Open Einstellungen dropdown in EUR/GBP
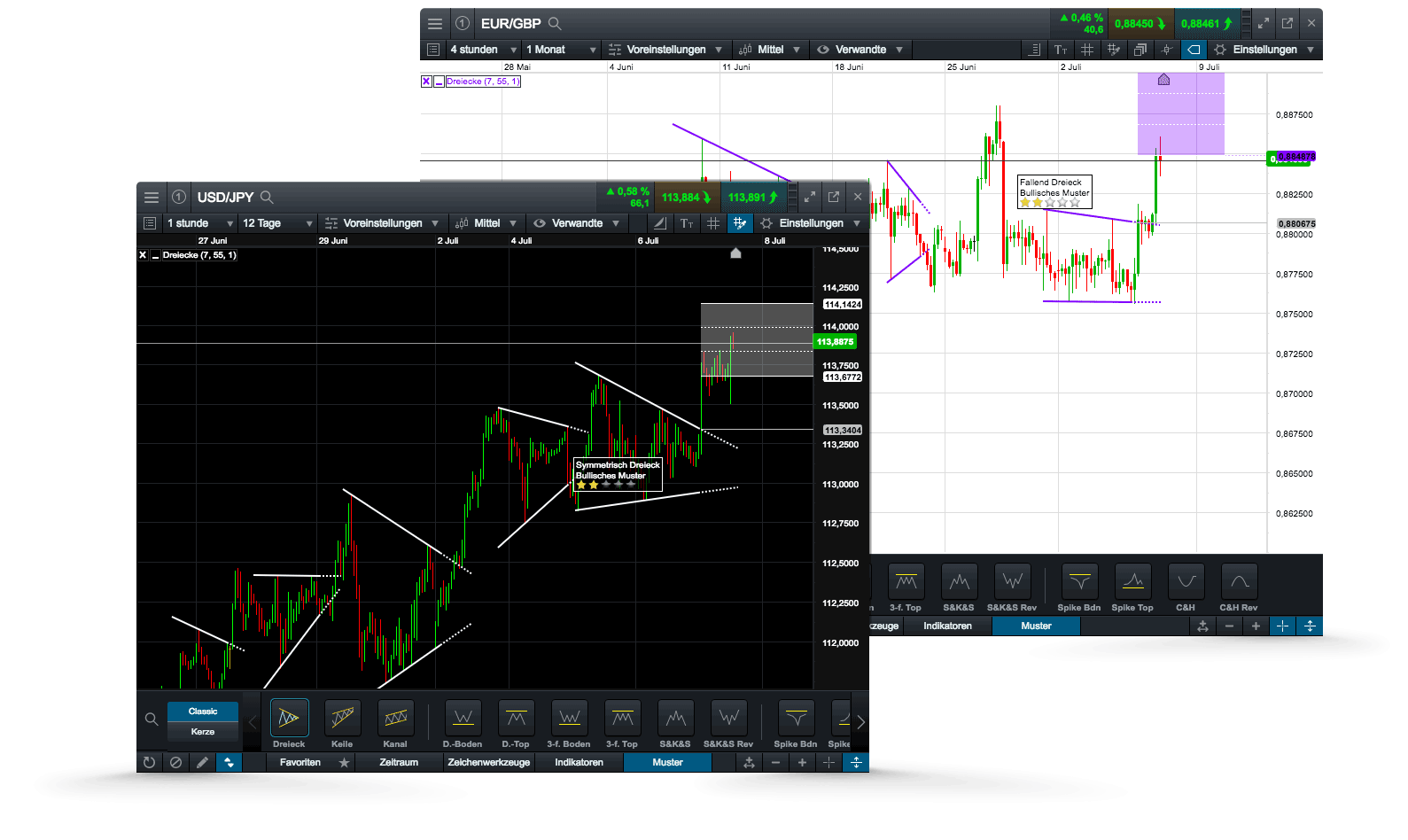The image size is (1408, 840). [1264, 50]
